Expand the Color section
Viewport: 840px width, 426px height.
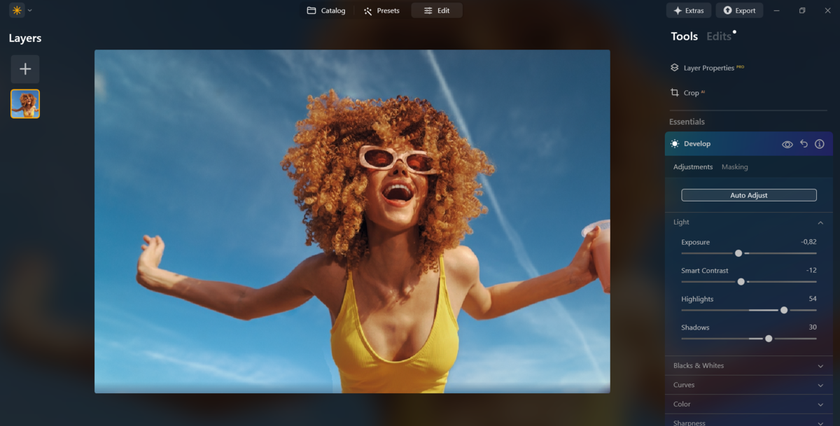748,404
